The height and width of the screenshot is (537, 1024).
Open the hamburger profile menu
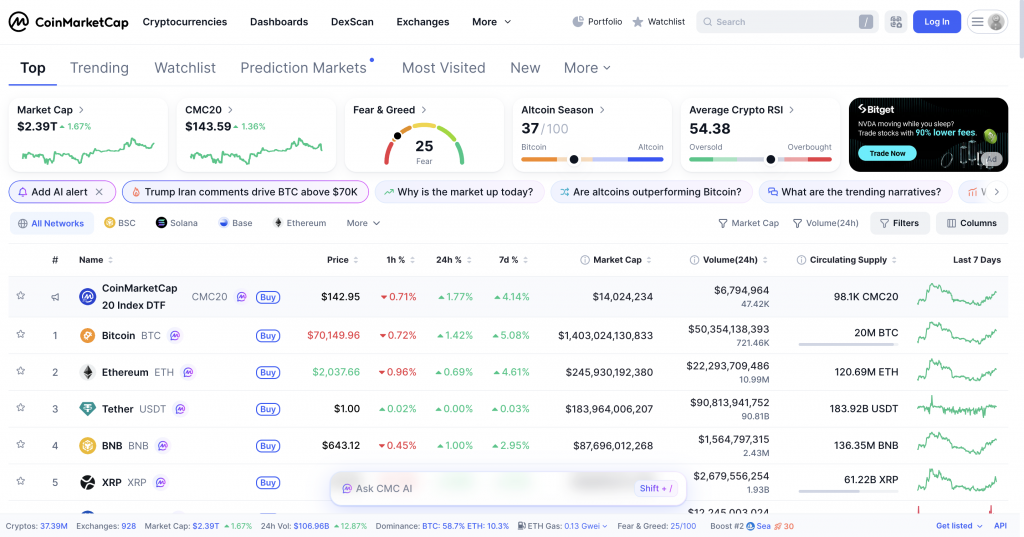987,21
